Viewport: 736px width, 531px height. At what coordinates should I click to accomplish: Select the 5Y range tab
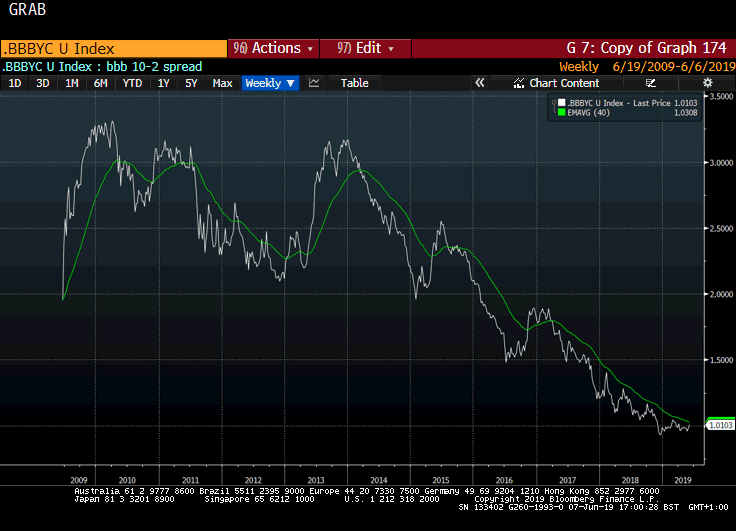tap(191, 83)
